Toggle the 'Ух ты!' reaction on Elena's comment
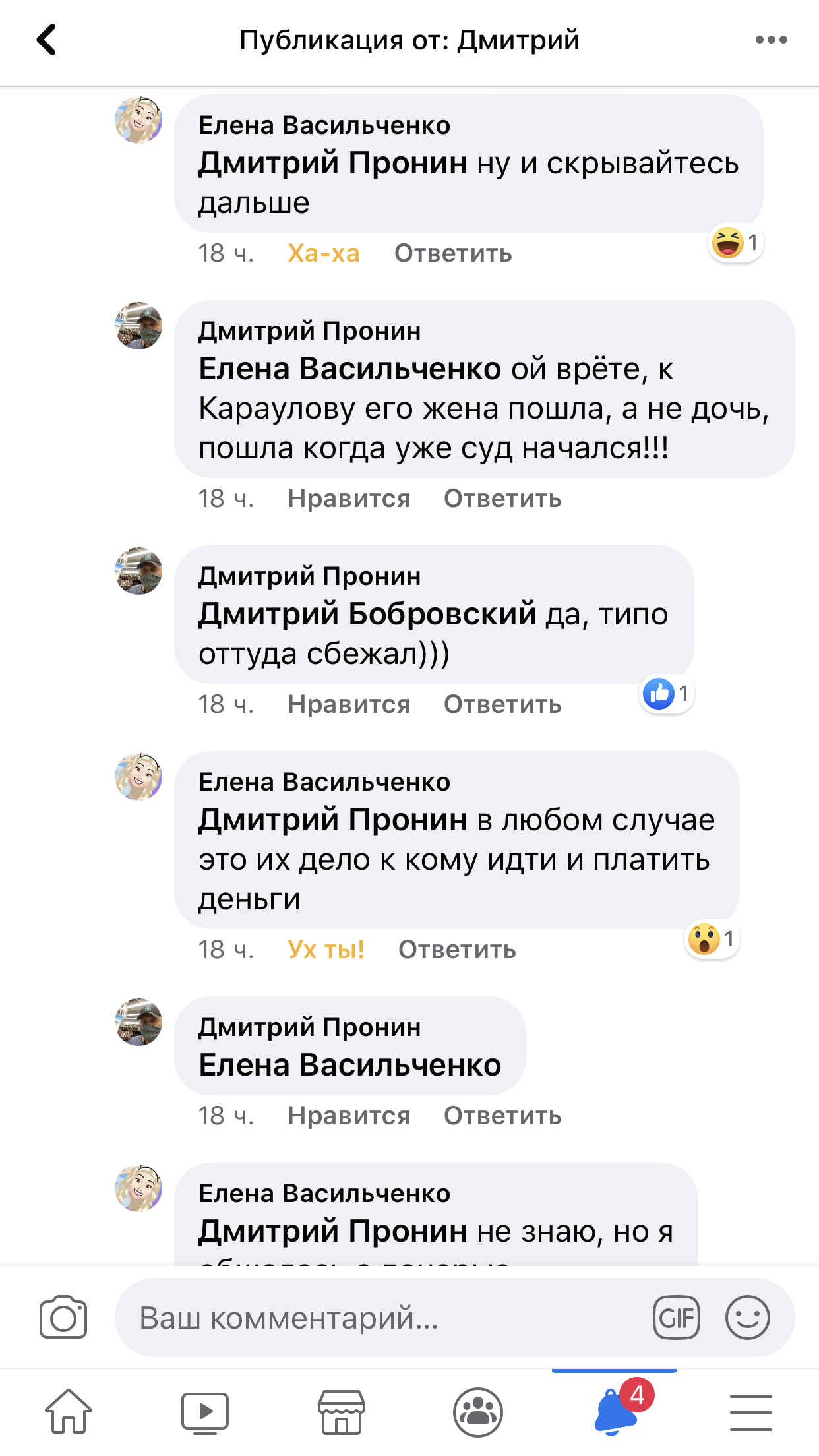This screenshot has width=819, height=1456. pos(326,950)
